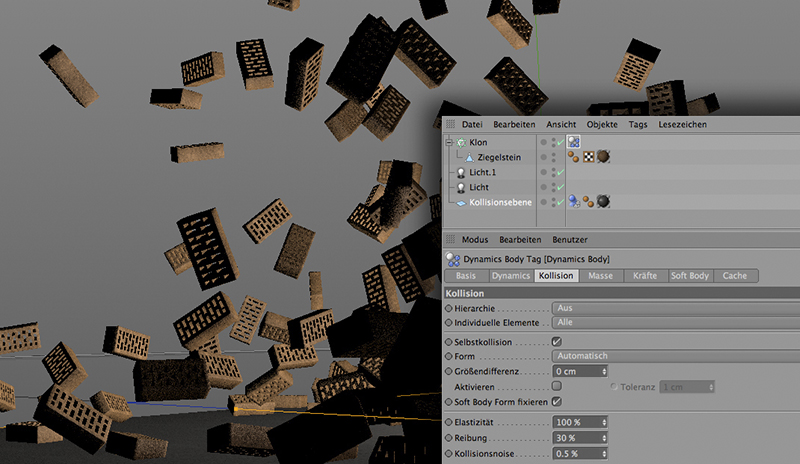800x464 pixels.
Task: Select the checkerboard texture tag on Ziegelstein
Action: (x=589, y=158)
